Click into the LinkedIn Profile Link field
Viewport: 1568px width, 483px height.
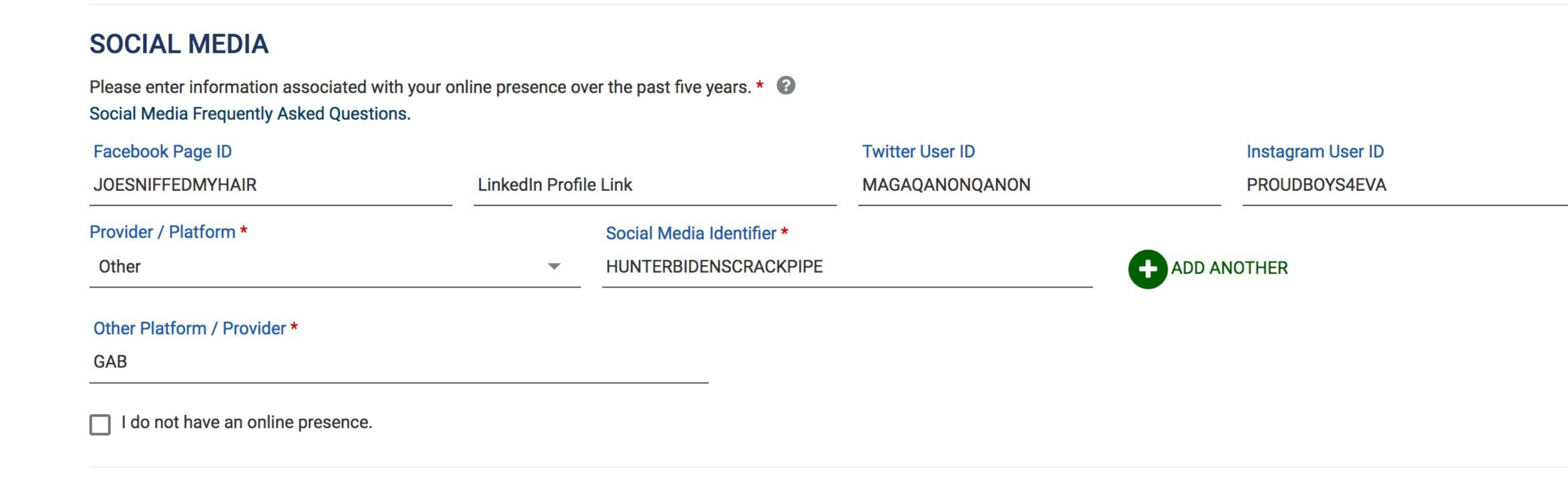[x=655, y=185]
